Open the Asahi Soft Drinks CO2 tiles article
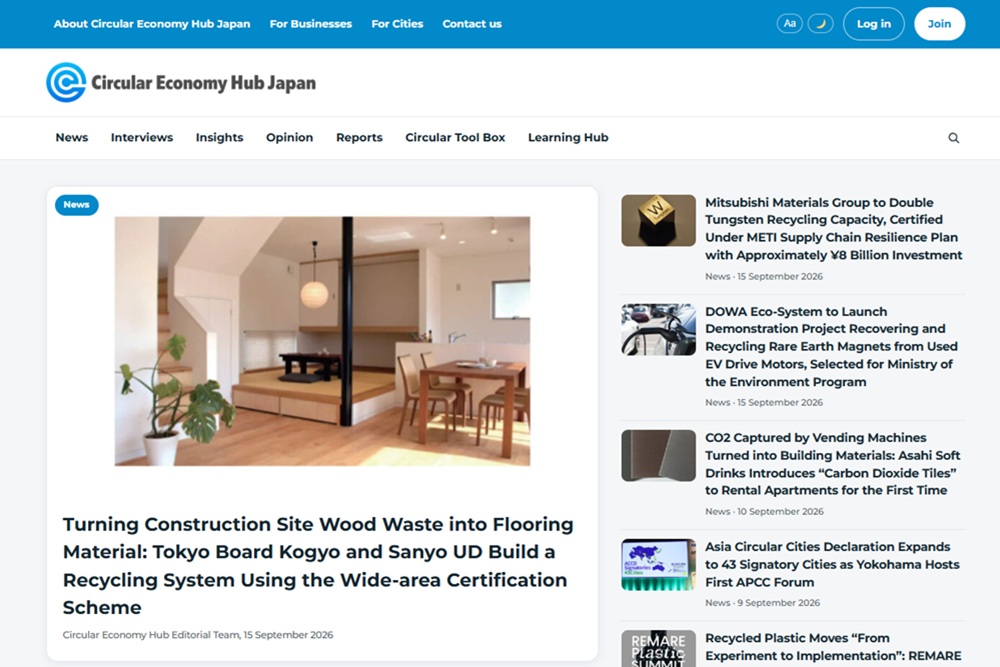The image size is (1000, 667). (x=832, y=464)
